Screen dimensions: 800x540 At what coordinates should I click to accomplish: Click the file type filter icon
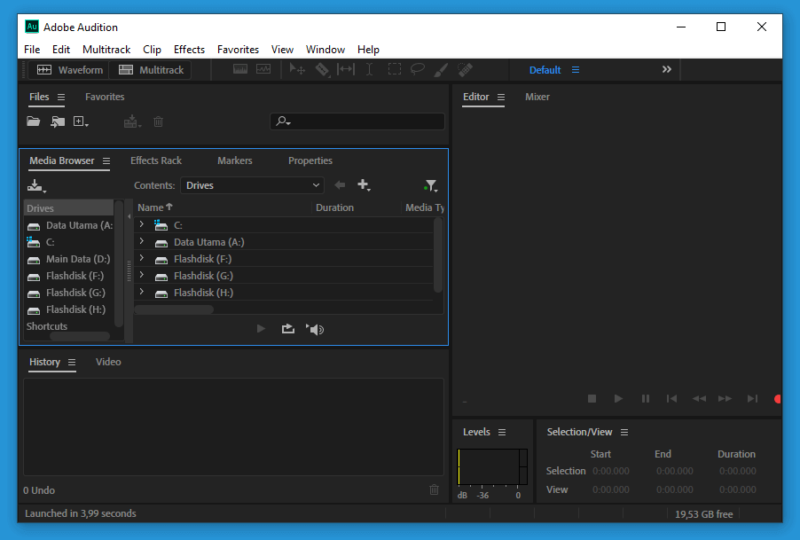431,185
